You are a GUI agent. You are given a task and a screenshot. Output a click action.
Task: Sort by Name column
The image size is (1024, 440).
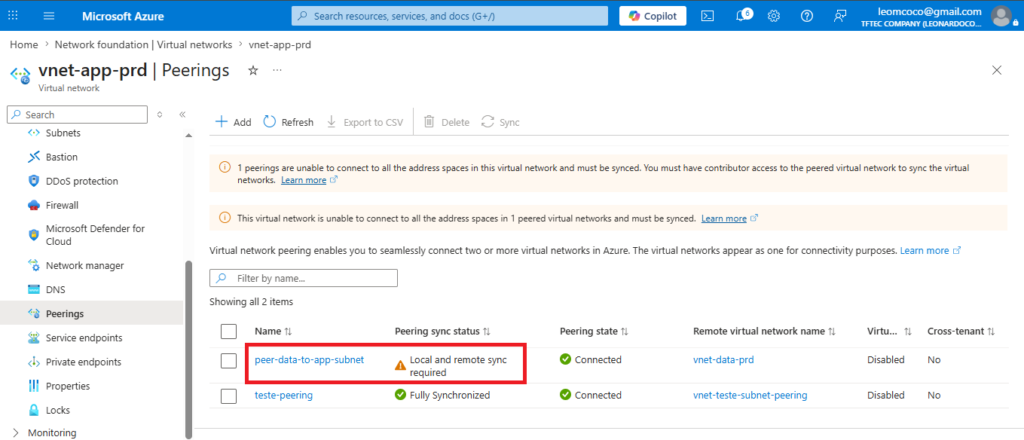click(273, 332)
